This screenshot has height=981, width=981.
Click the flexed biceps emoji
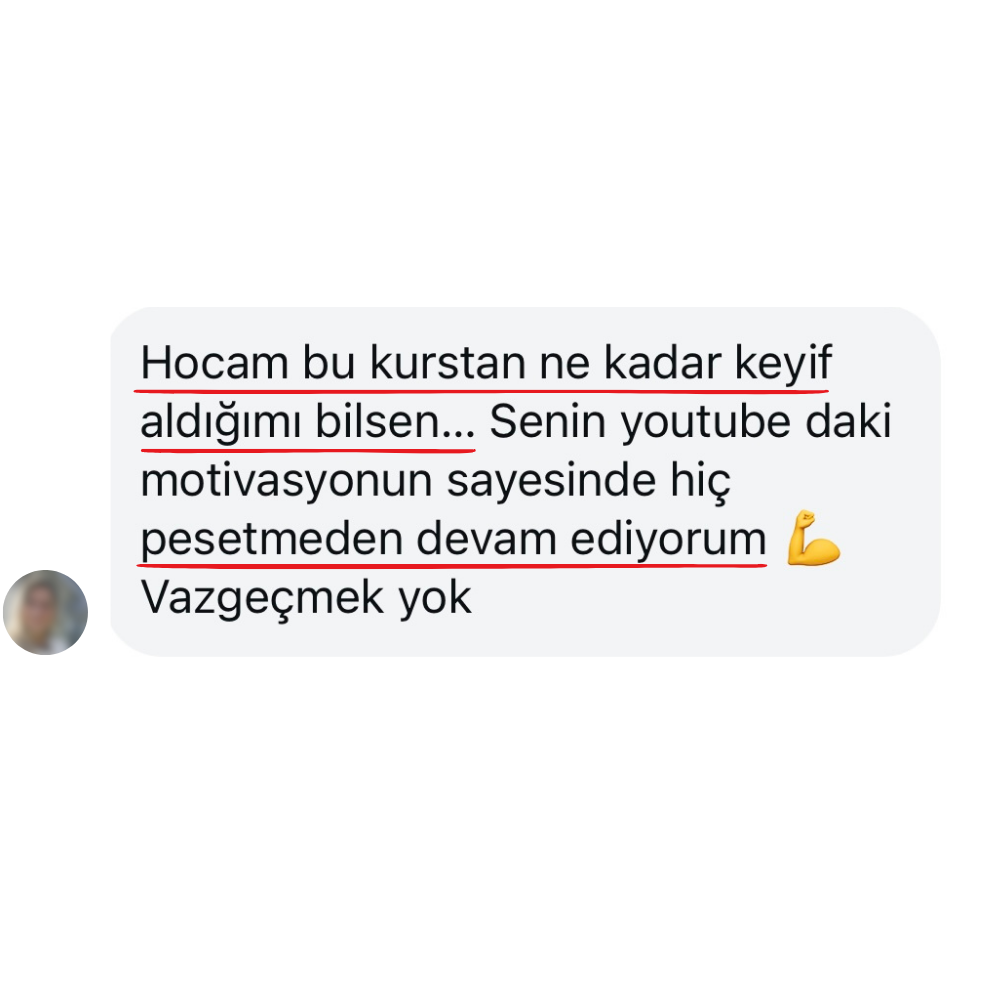(x=813, y=538)
